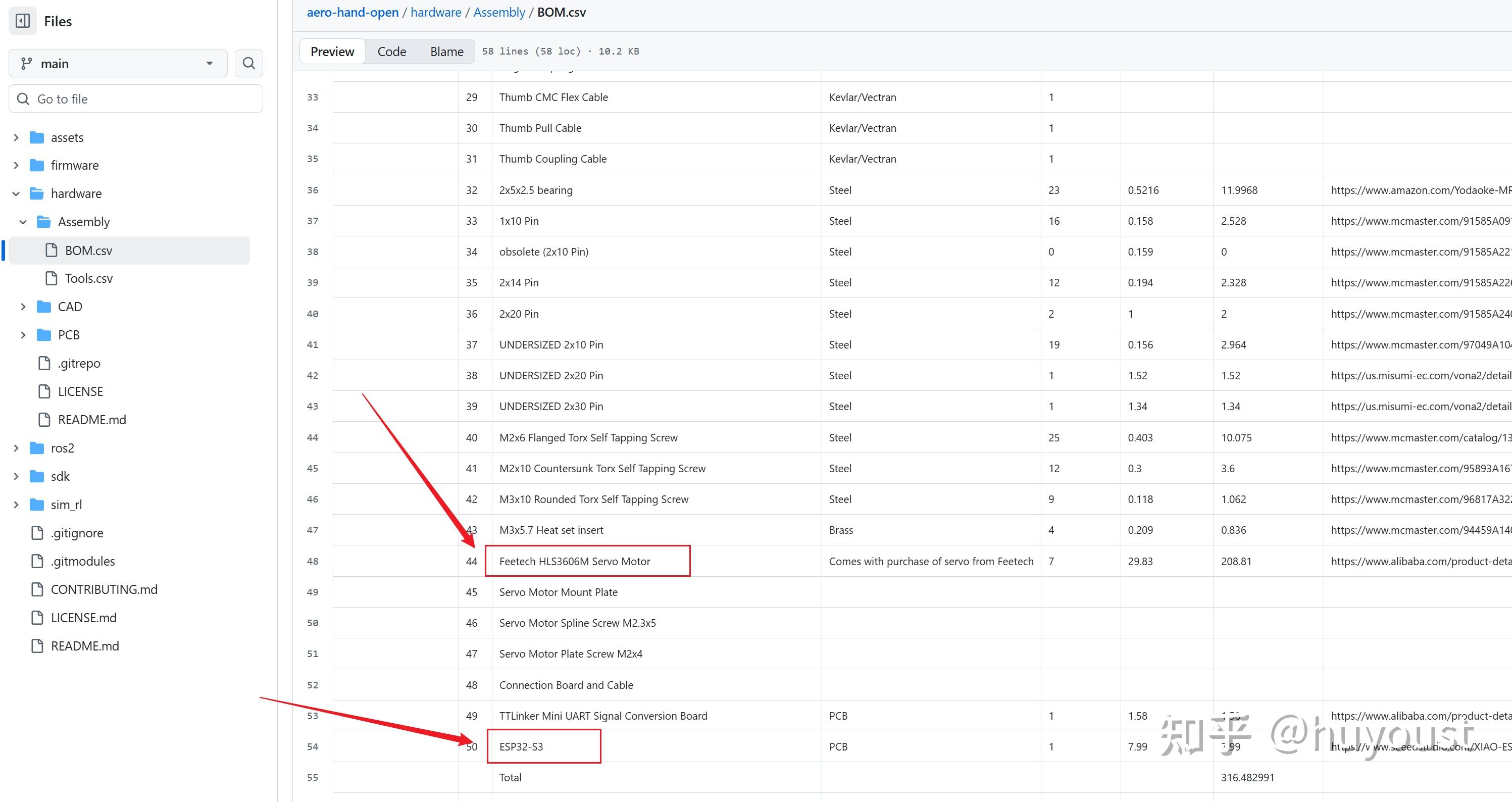Screen dimensions: 1512x802
Task: Switch to the Code tab
Action: coord(391,52)
